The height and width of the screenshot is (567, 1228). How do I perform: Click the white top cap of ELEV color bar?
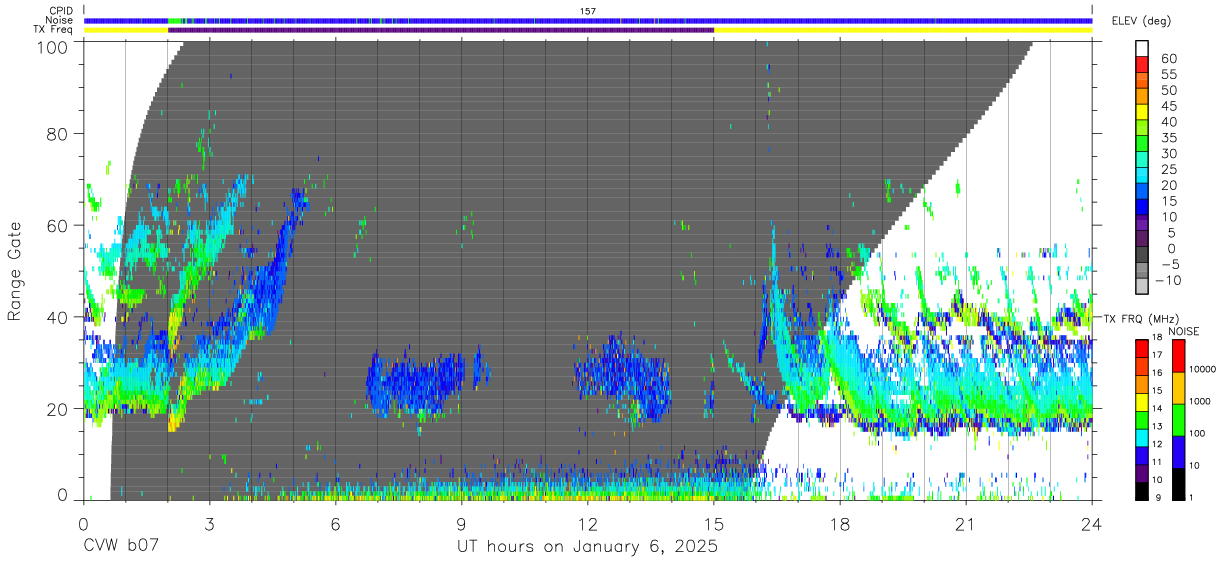(1143, 50)
